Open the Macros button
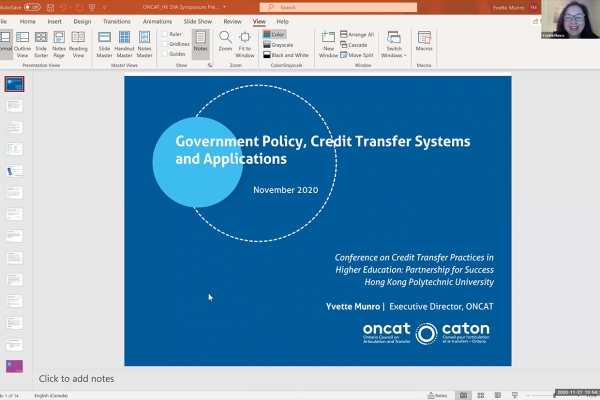The image size is (600, 400). (x=424, y=41)
